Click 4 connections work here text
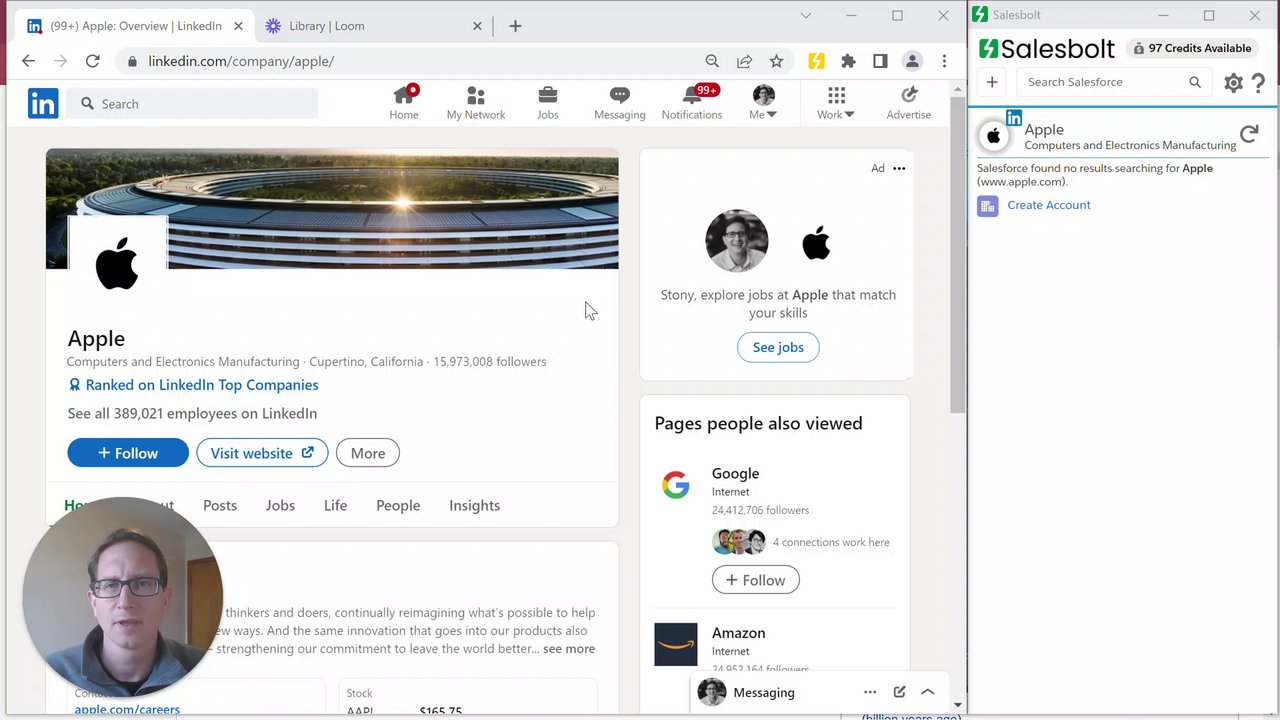This screenshot has width=1280, height=720. pos(831,542)
